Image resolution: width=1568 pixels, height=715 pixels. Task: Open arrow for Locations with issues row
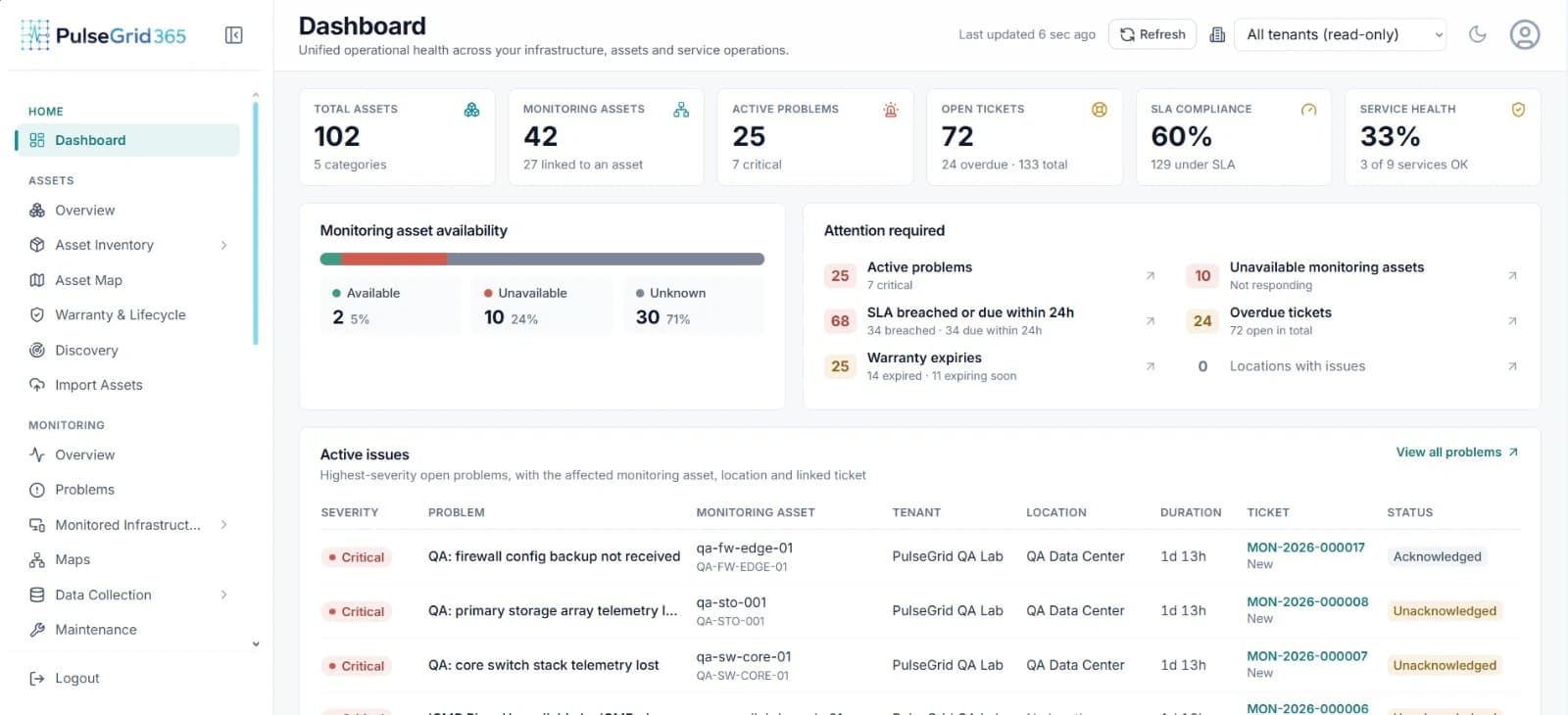1512,366
